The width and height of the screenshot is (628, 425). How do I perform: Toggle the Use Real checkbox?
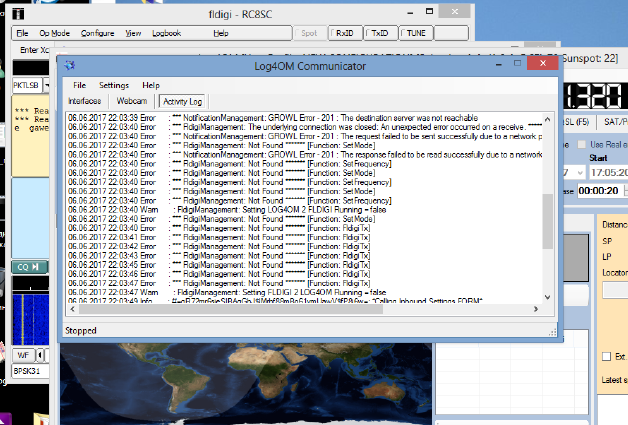coord(581,145)
